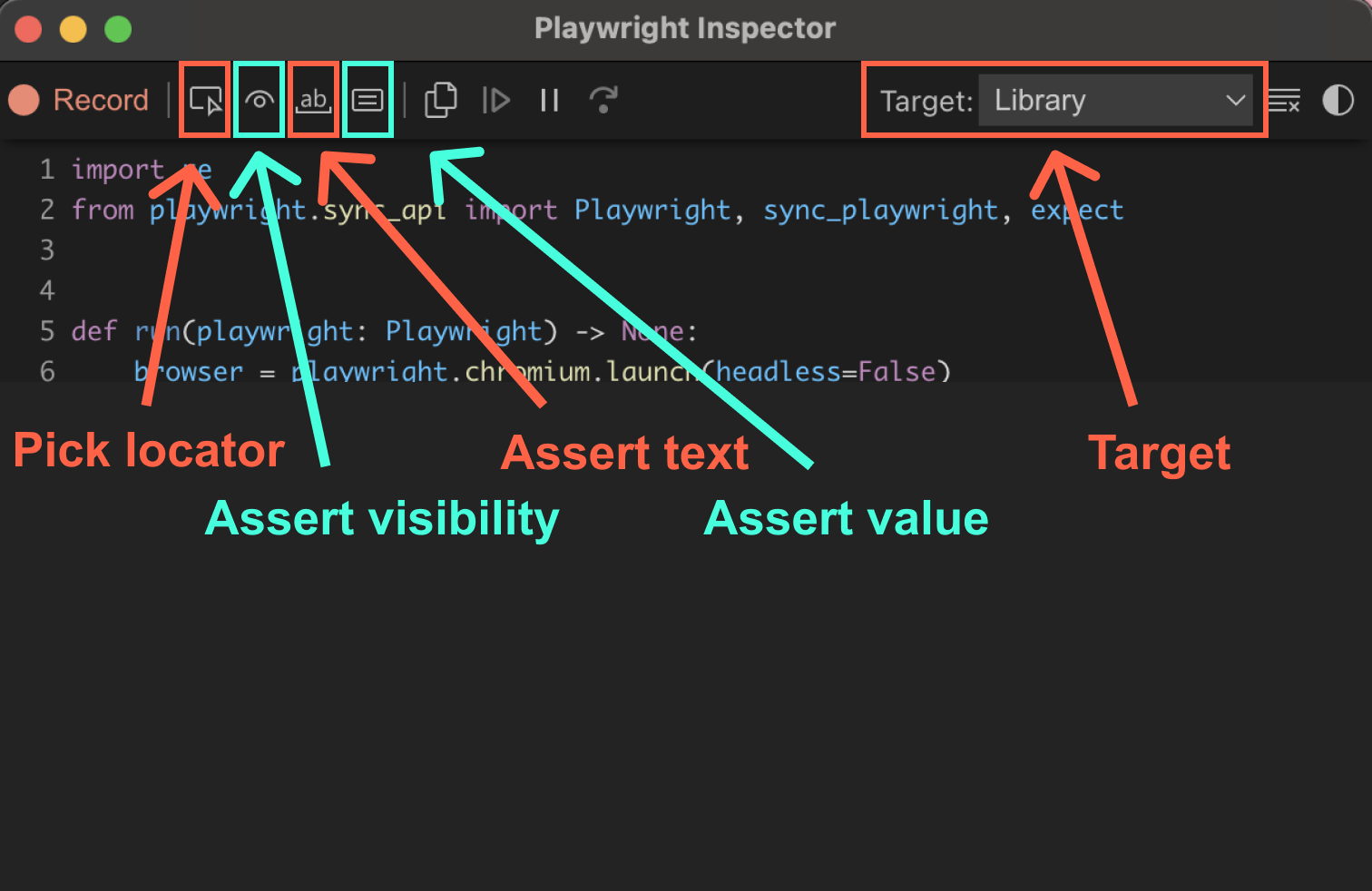Click the sync_playwright import on line 2
This screenshot has width=1372, height=891.
tap(880, 210)
